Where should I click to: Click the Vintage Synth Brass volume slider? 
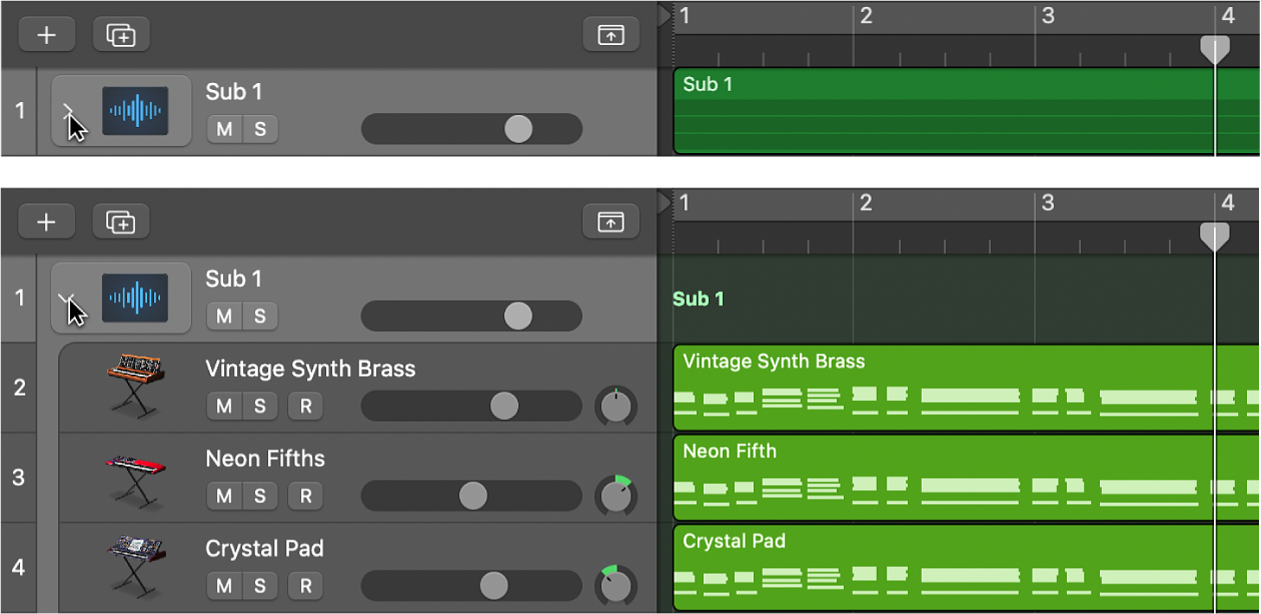tap(471, 406)
